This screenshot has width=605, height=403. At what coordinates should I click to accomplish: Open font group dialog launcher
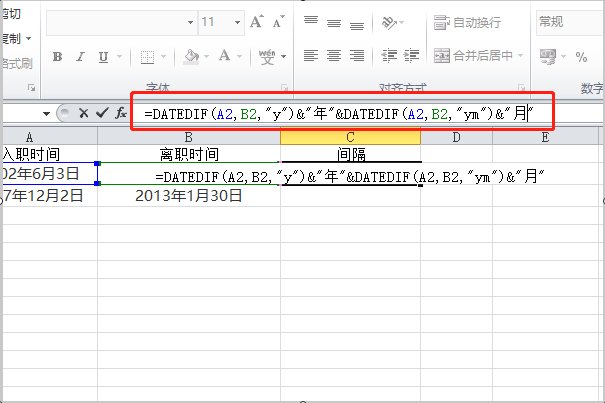pyautogui.click(x=284, y=88)
